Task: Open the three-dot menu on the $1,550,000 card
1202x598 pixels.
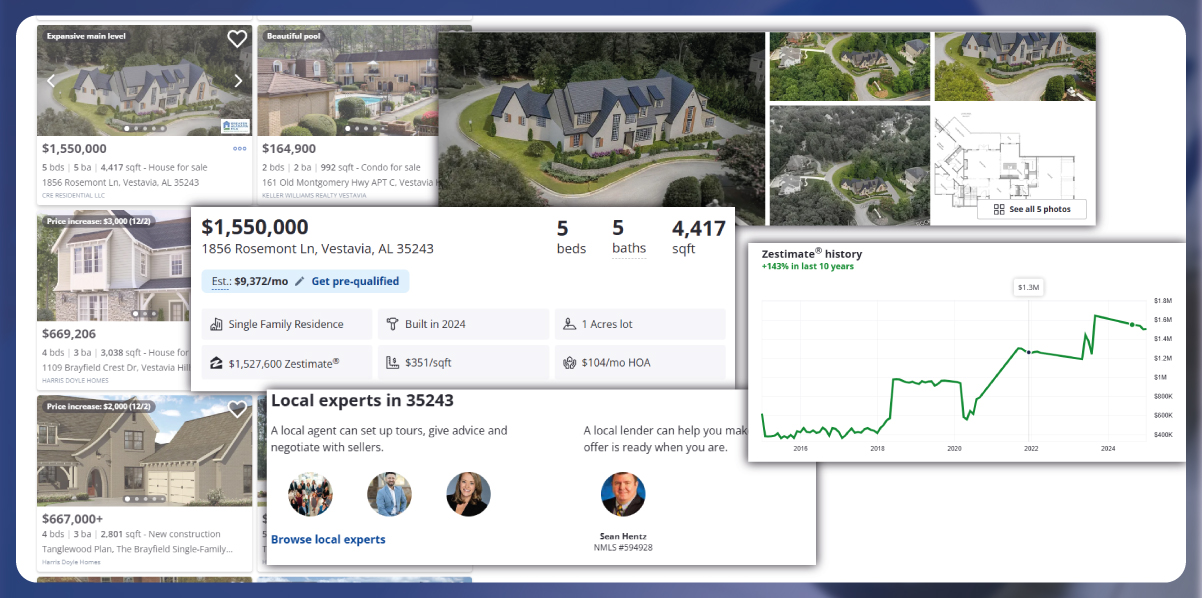Action: [240, 148]
